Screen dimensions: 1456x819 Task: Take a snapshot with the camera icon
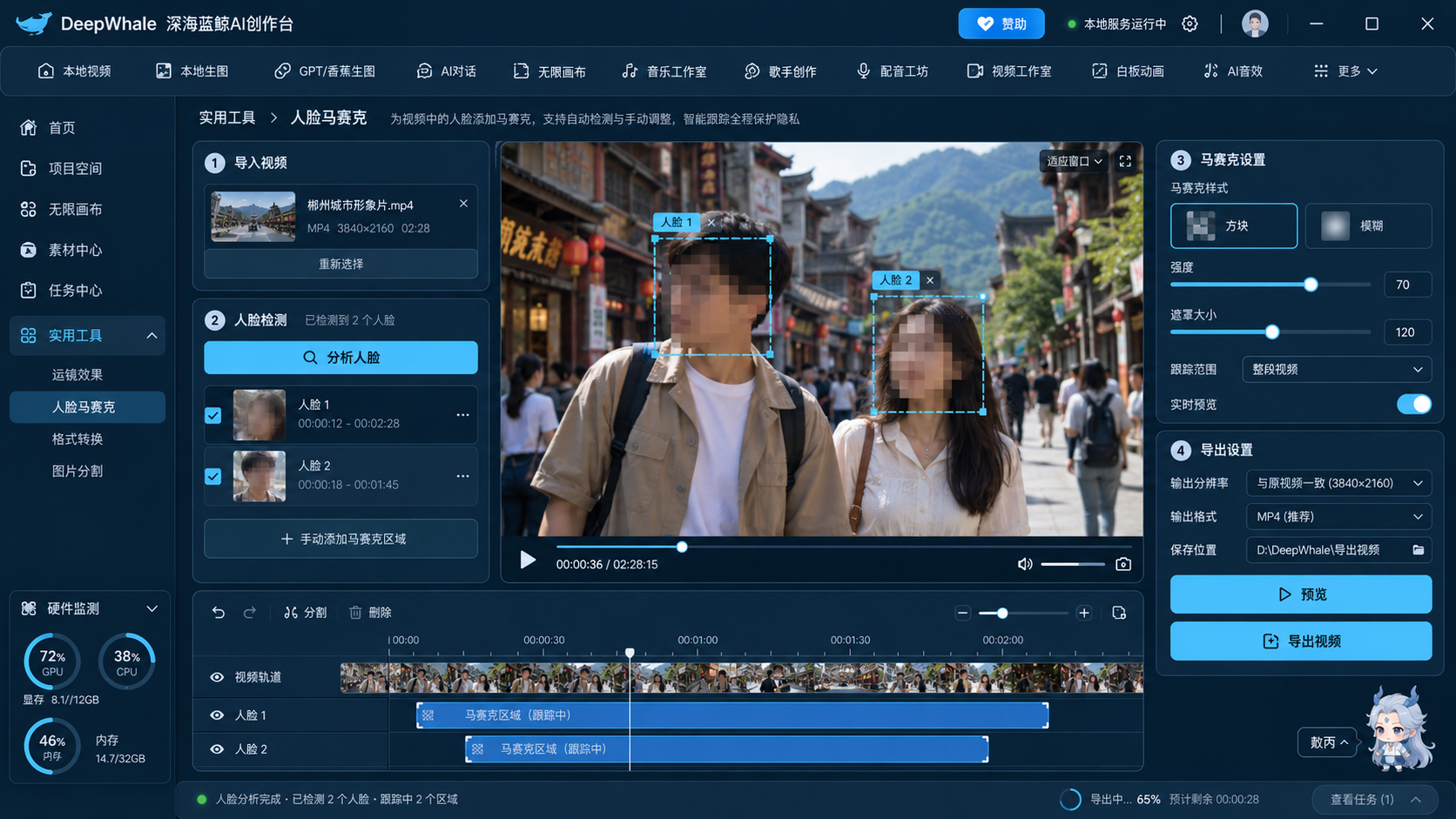pyautogui.click(x=1123, y=564)
